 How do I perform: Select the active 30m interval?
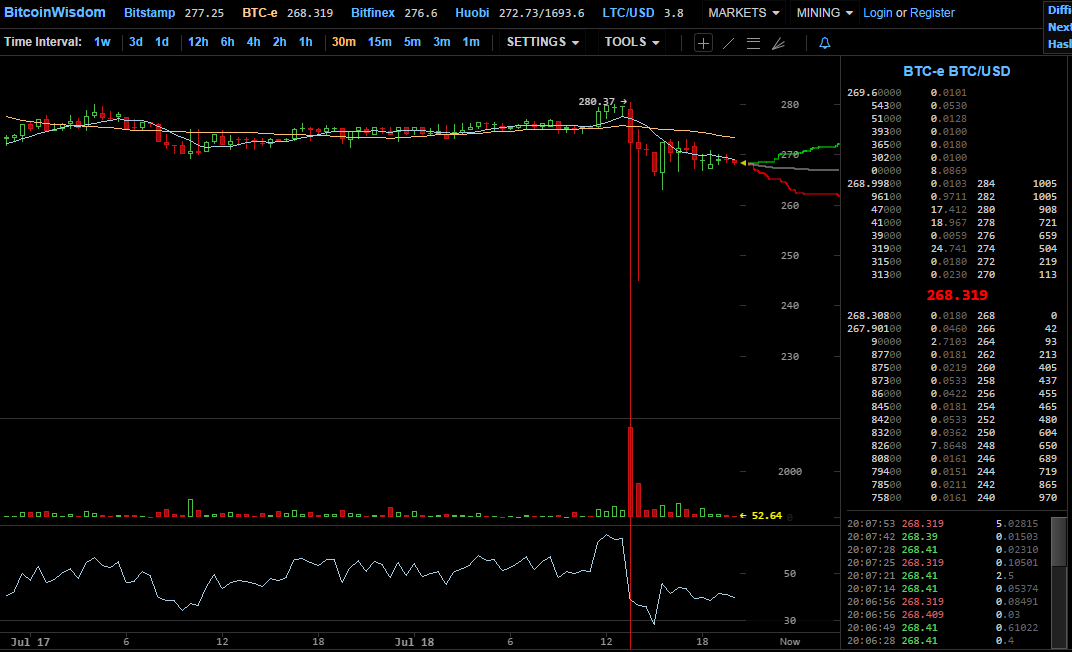click(x=343, y=42)
